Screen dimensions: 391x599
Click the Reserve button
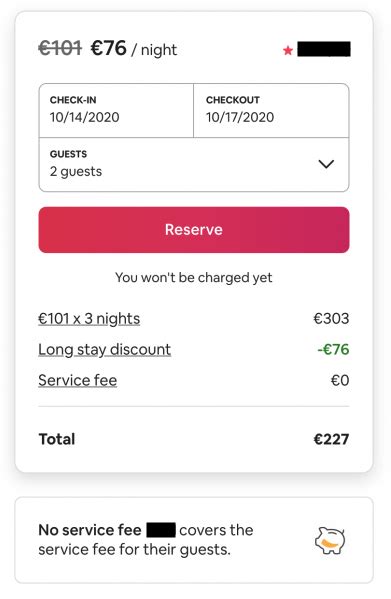(194, 230)
